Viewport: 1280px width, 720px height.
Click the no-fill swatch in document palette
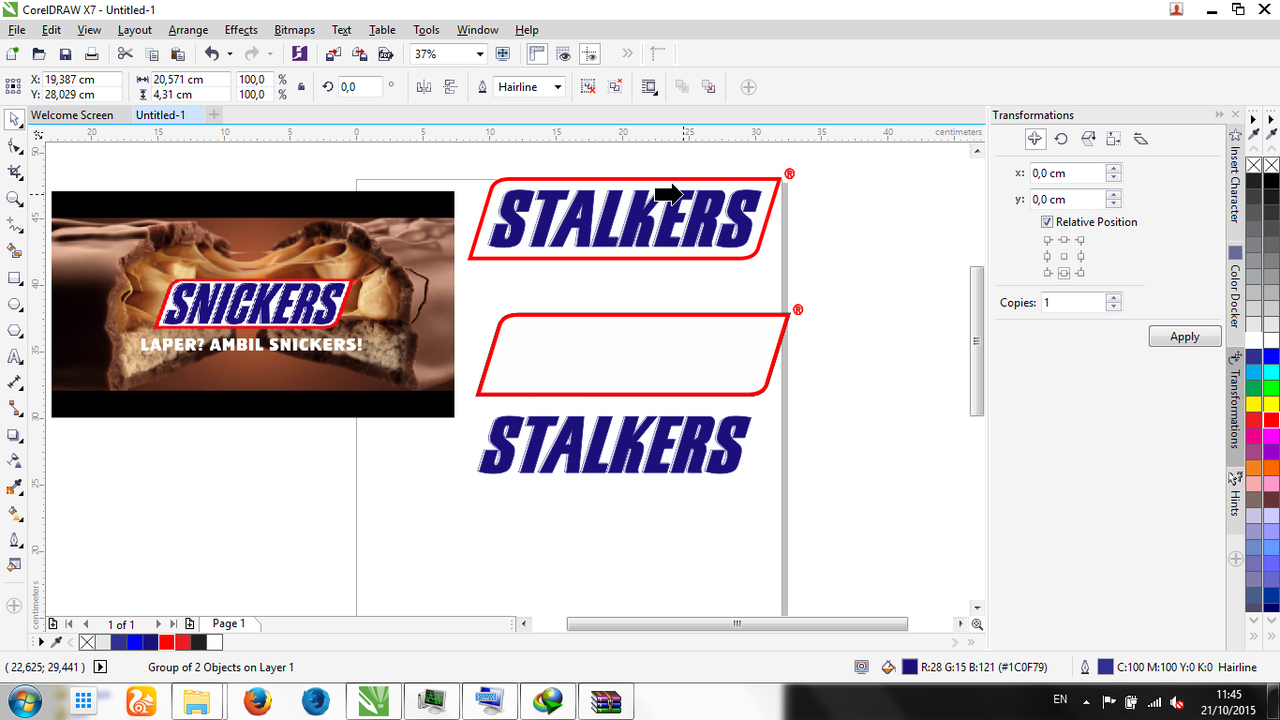tap(87, 642)
